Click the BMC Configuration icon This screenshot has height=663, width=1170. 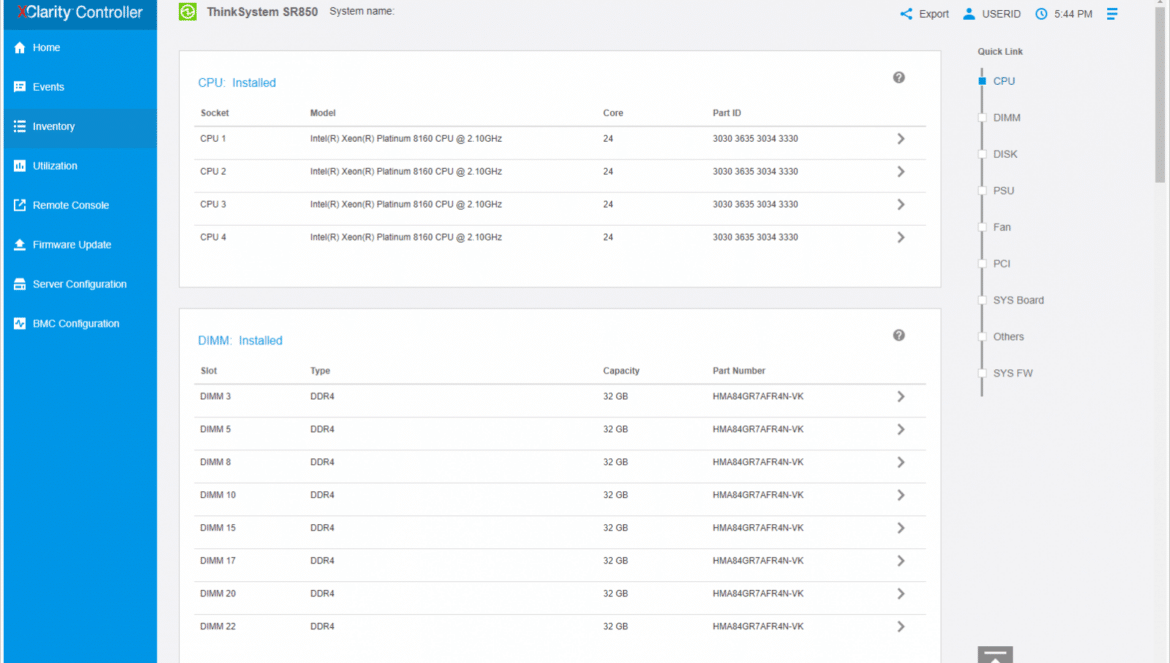pos(19,324)
